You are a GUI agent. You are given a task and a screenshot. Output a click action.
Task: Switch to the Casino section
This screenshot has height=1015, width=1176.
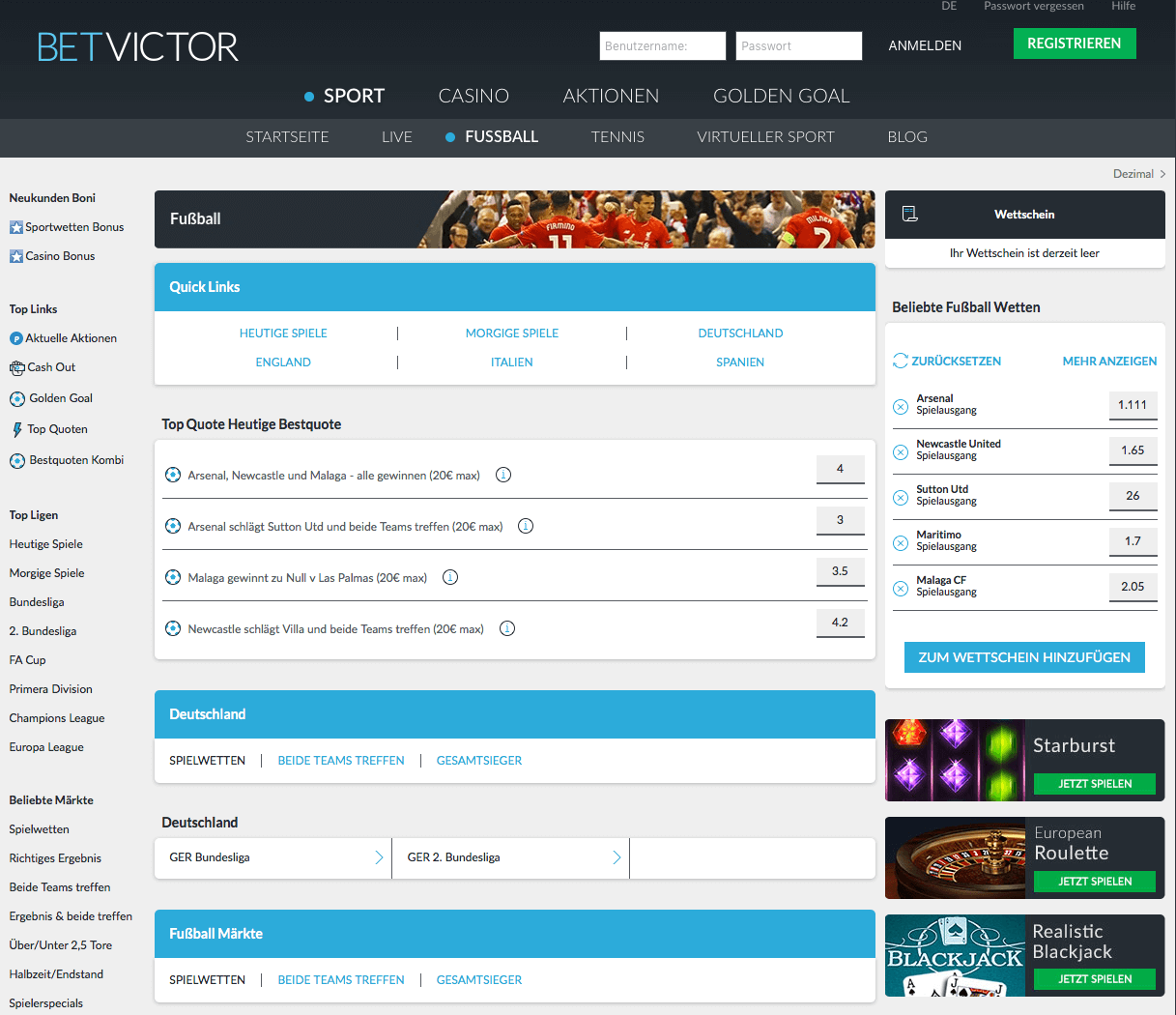coord(473,96)
